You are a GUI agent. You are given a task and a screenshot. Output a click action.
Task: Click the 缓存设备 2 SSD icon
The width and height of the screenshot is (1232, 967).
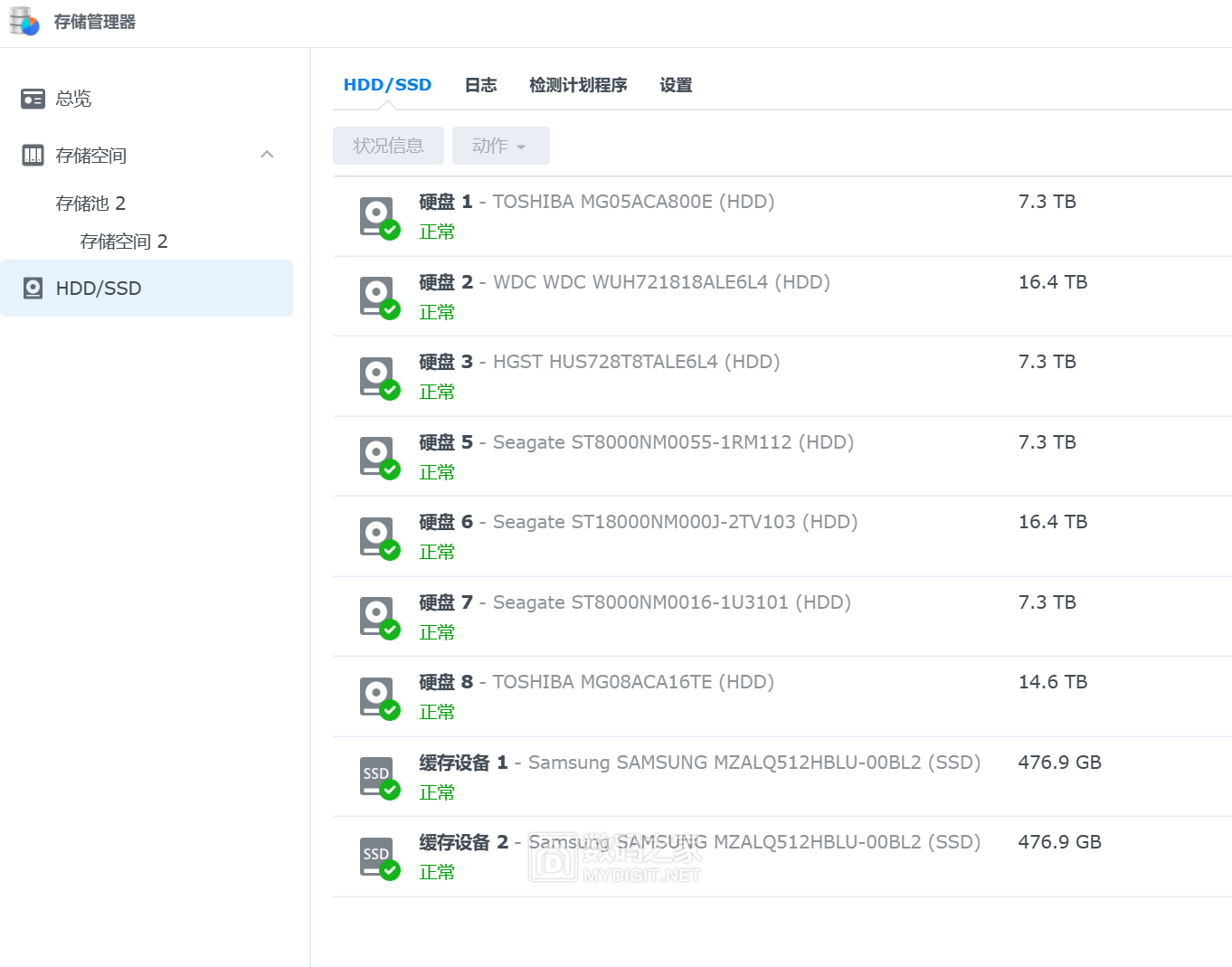coord(376,857)
